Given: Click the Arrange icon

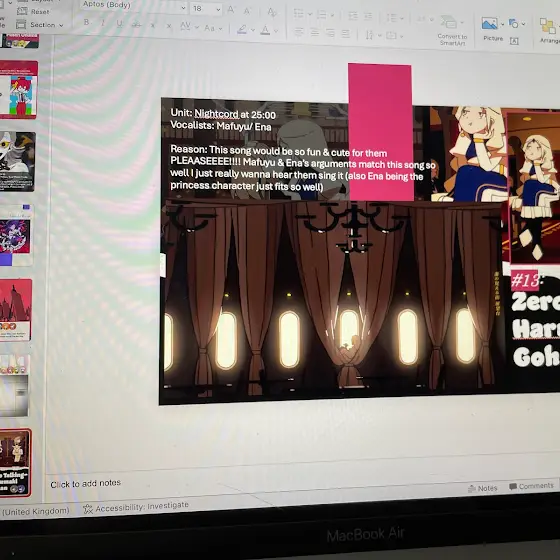Looking at the screenshot, I should [x=547, y=26].
